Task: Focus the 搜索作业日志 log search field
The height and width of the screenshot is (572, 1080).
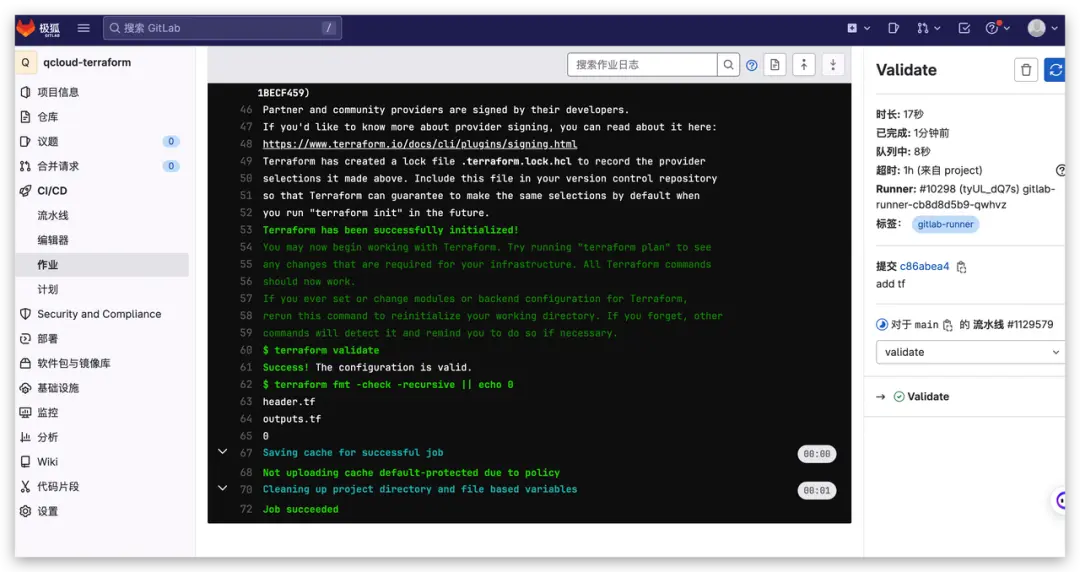Action: tap(642, 65)
